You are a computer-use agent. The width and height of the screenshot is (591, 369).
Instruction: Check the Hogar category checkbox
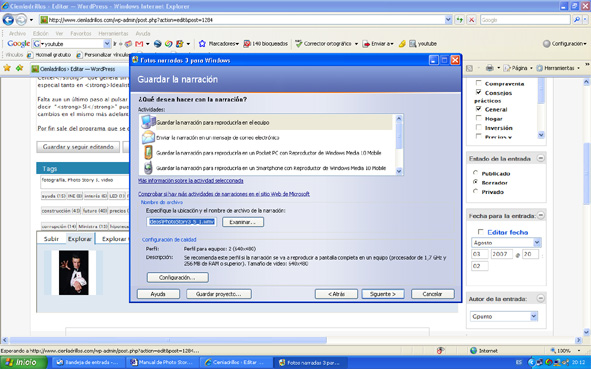click(x=479, y=118)
